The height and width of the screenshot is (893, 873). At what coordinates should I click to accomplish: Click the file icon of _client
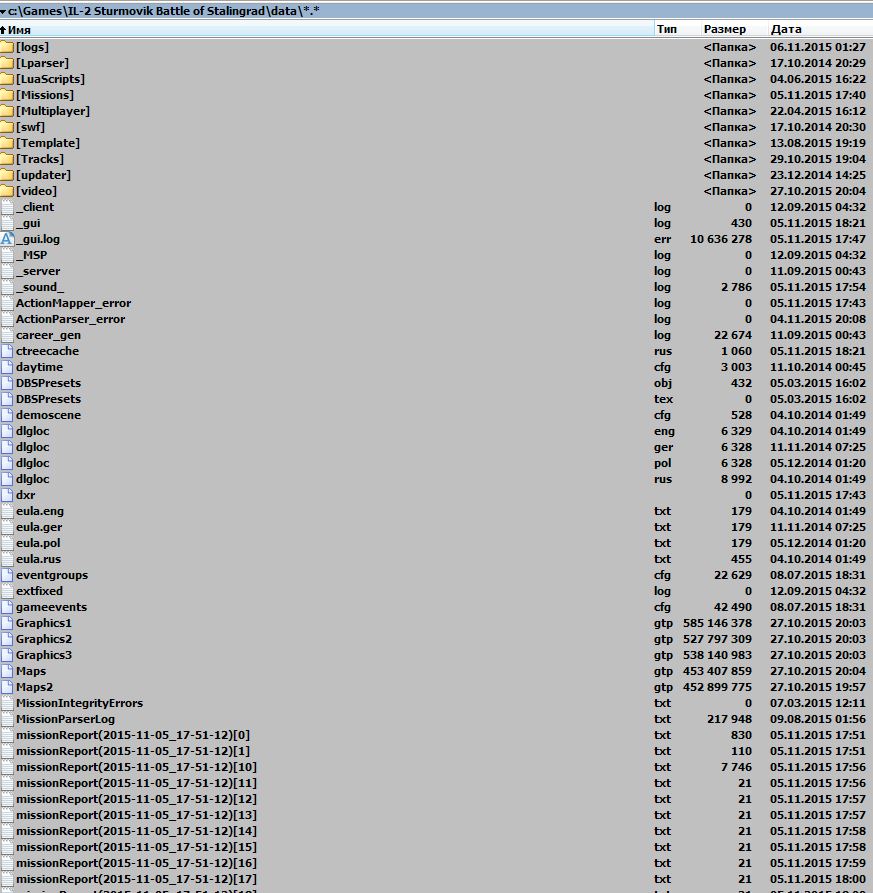coord(7,207)
